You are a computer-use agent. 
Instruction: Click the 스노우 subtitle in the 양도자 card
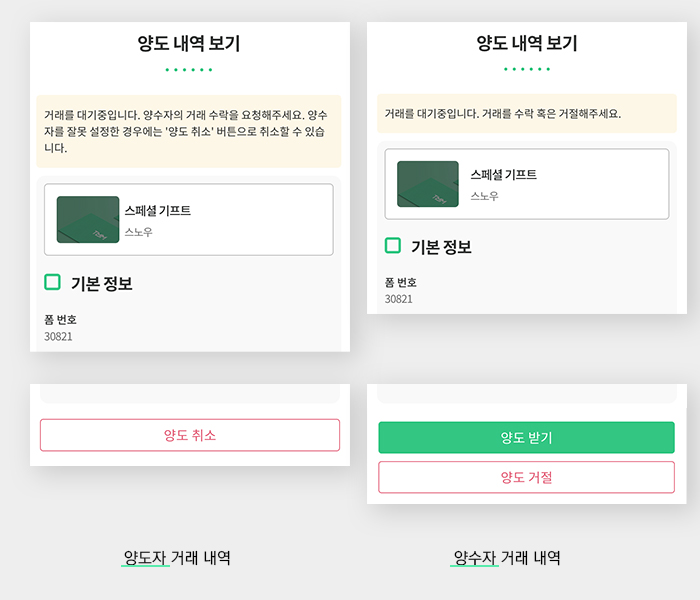(138, 232)
